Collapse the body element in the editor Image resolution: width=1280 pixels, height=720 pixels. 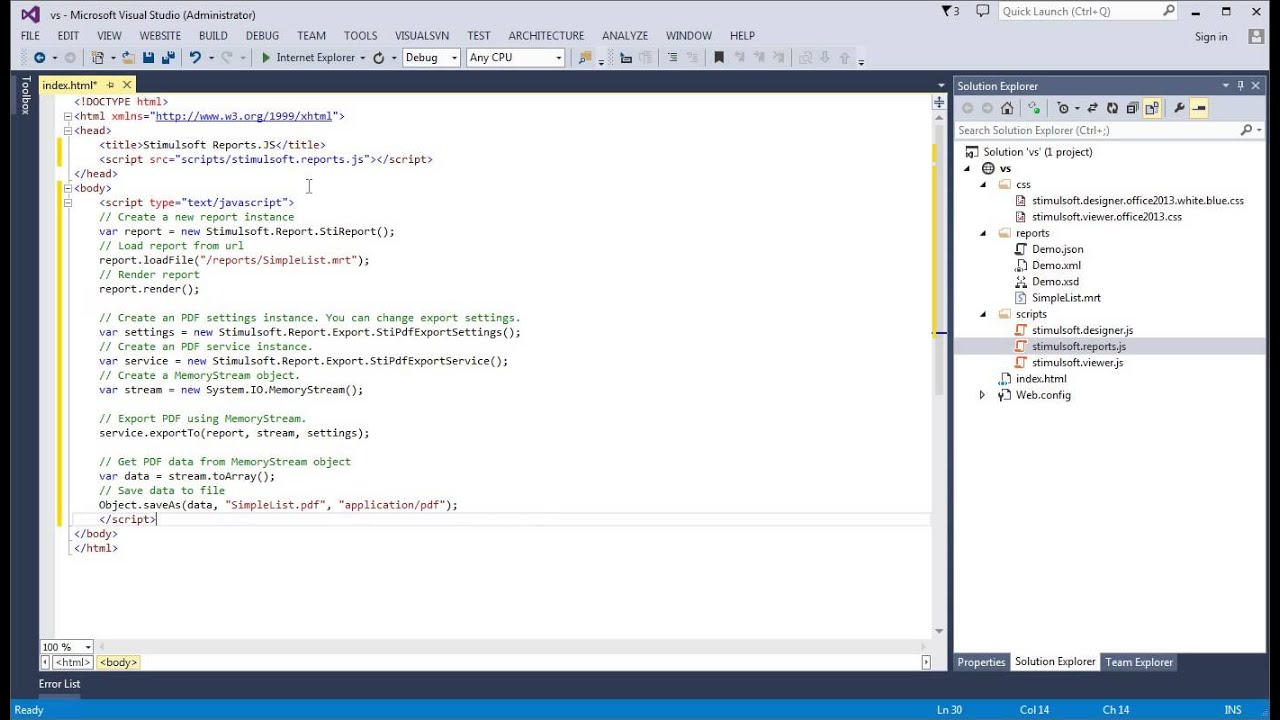68,188
